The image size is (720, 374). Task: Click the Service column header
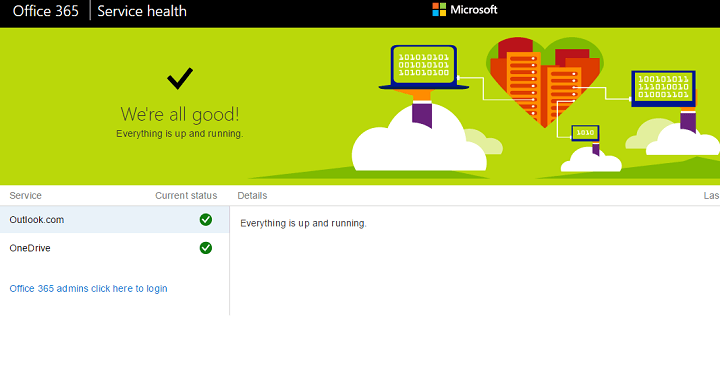[x=25, y=196]
